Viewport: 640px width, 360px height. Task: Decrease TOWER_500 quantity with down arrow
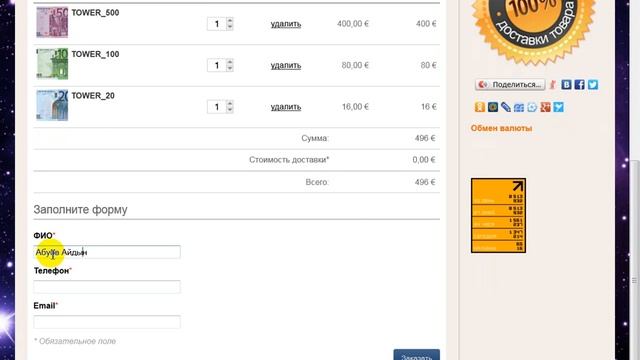230,27
